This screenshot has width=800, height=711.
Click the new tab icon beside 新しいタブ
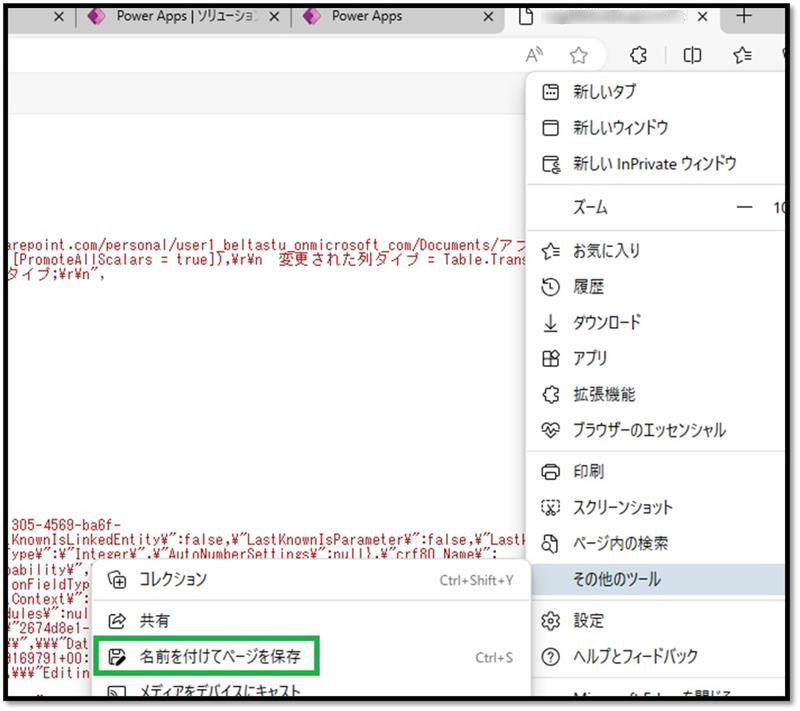coord(550,92)
